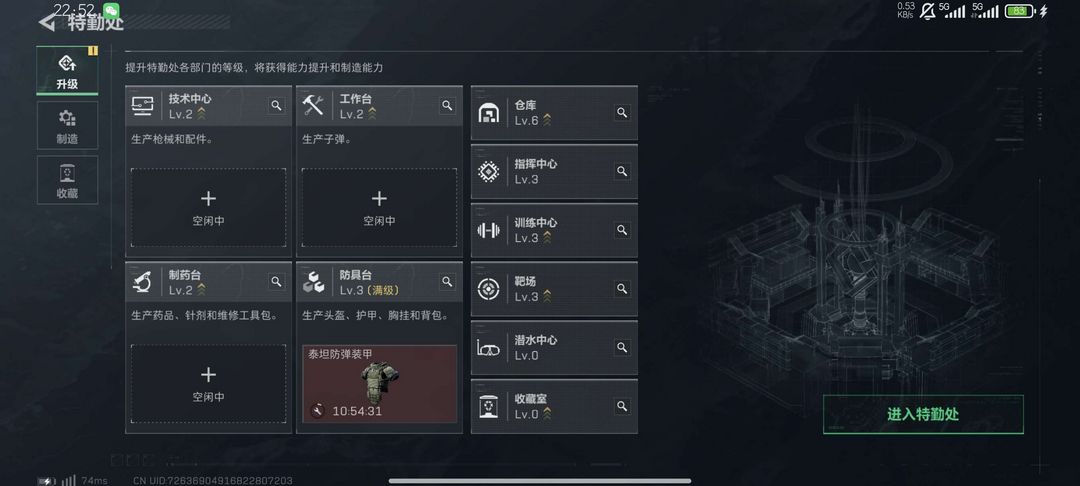1080x486 pixels.
Task: Open the magnifier for 技术中心
Action: click(276, 105)
